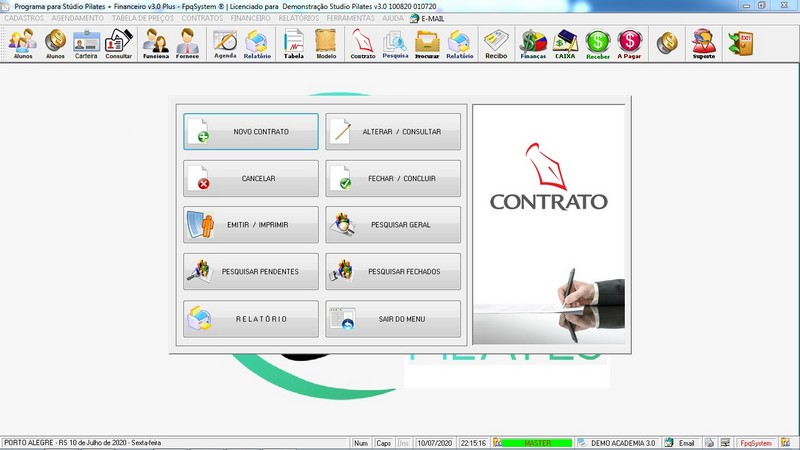
Task: Open Alunos toolbar icon showing group of people
Action: pos(22,44)
